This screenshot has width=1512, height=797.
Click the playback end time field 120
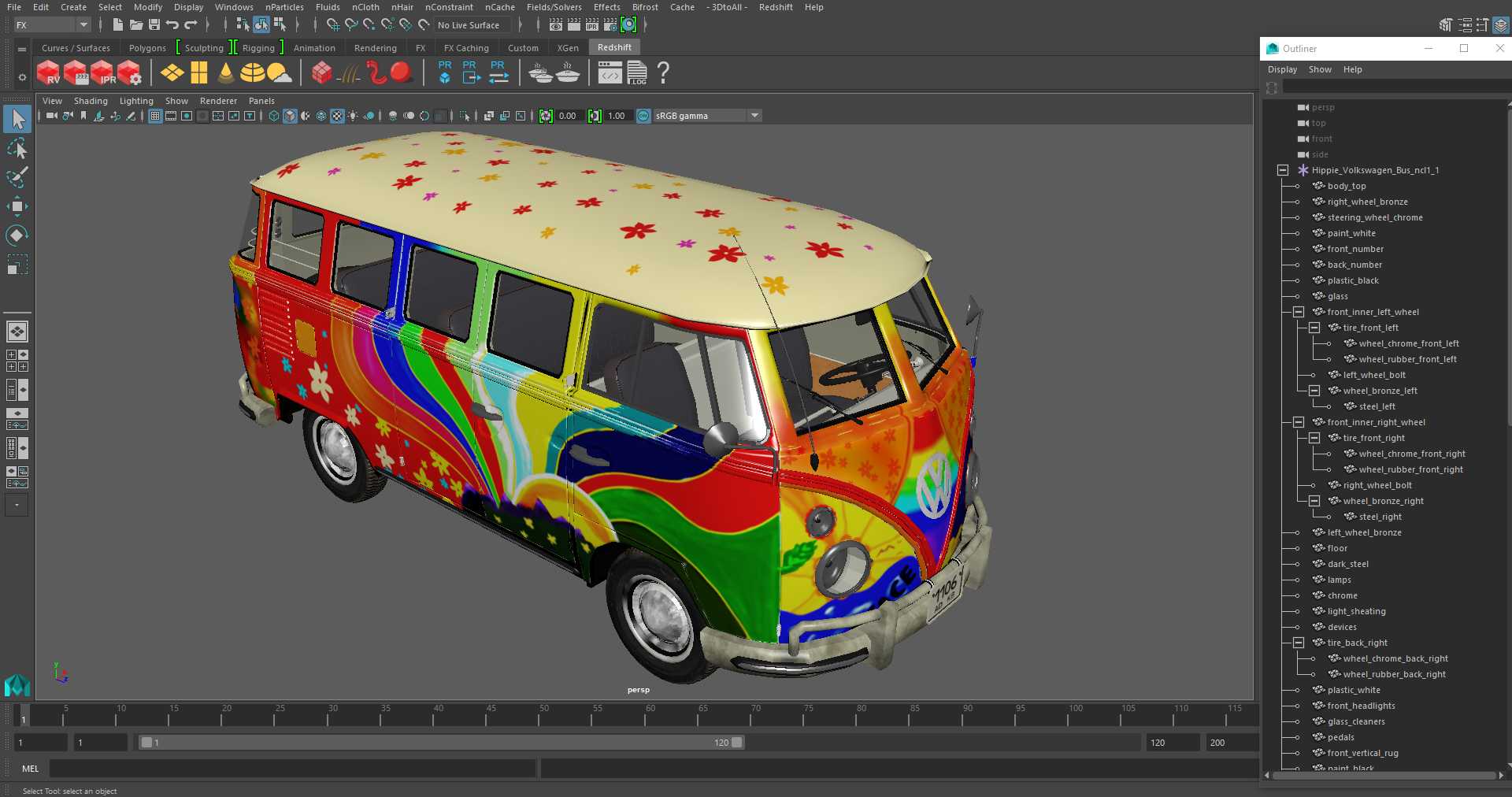[1172, 743]
